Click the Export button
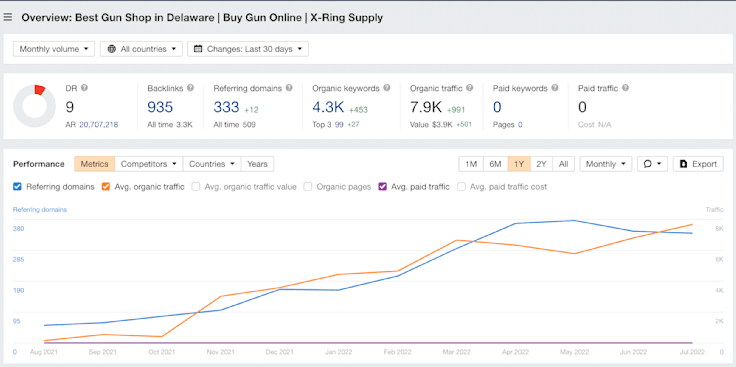 tap(698, 164)
